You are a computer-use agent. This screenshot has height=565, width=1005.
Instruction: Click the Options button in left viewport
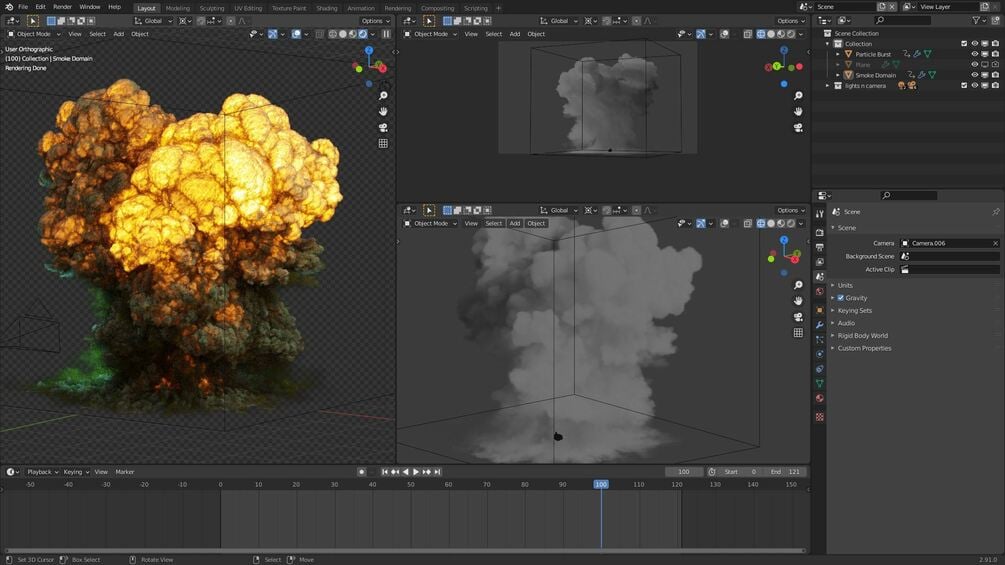coord(373,21)
